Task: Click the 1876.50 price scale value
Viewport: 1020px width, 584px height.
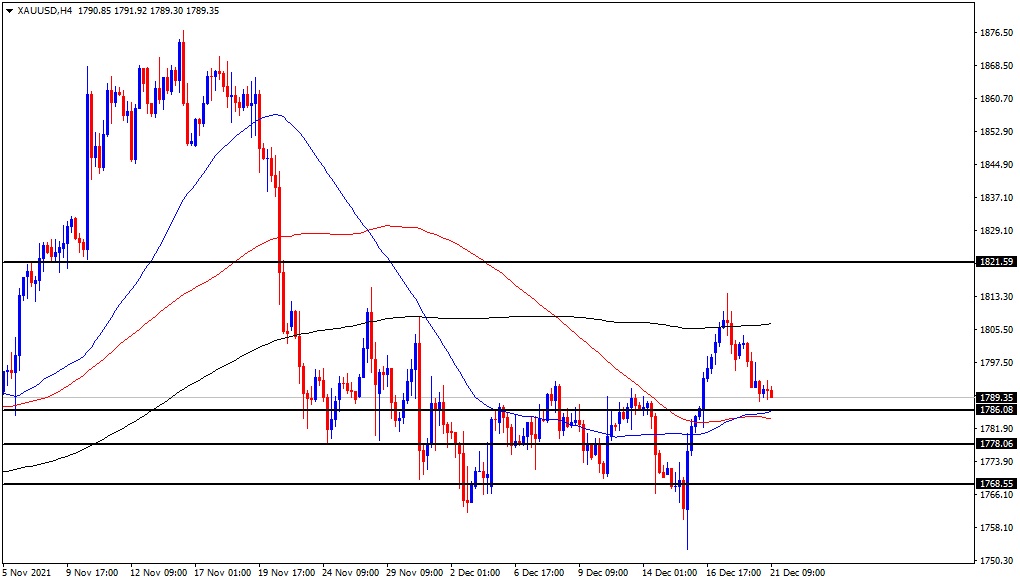Action: coord(997,33)
